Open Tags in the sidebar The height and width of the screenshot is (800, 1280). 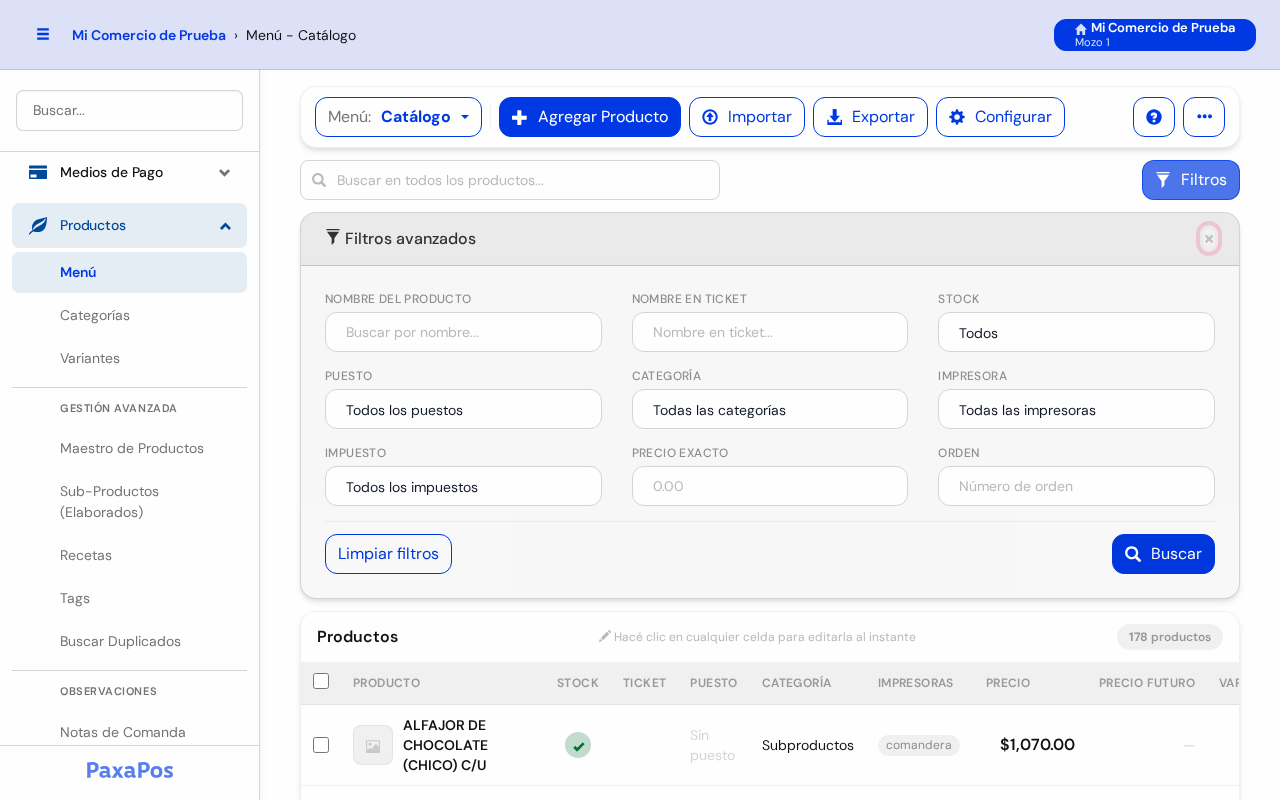click(129, 598)
